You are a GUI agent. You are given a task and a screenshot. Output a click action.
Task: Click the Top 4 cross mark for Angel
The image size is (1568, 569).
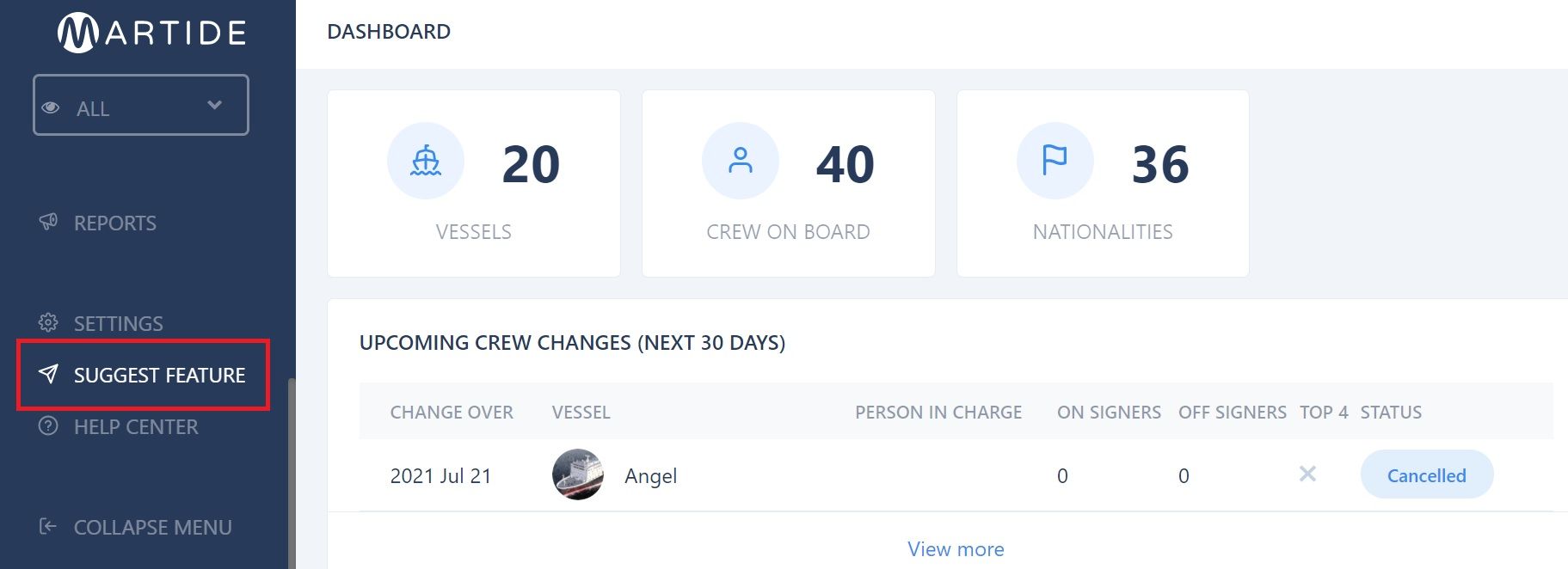coord(1307,474)
